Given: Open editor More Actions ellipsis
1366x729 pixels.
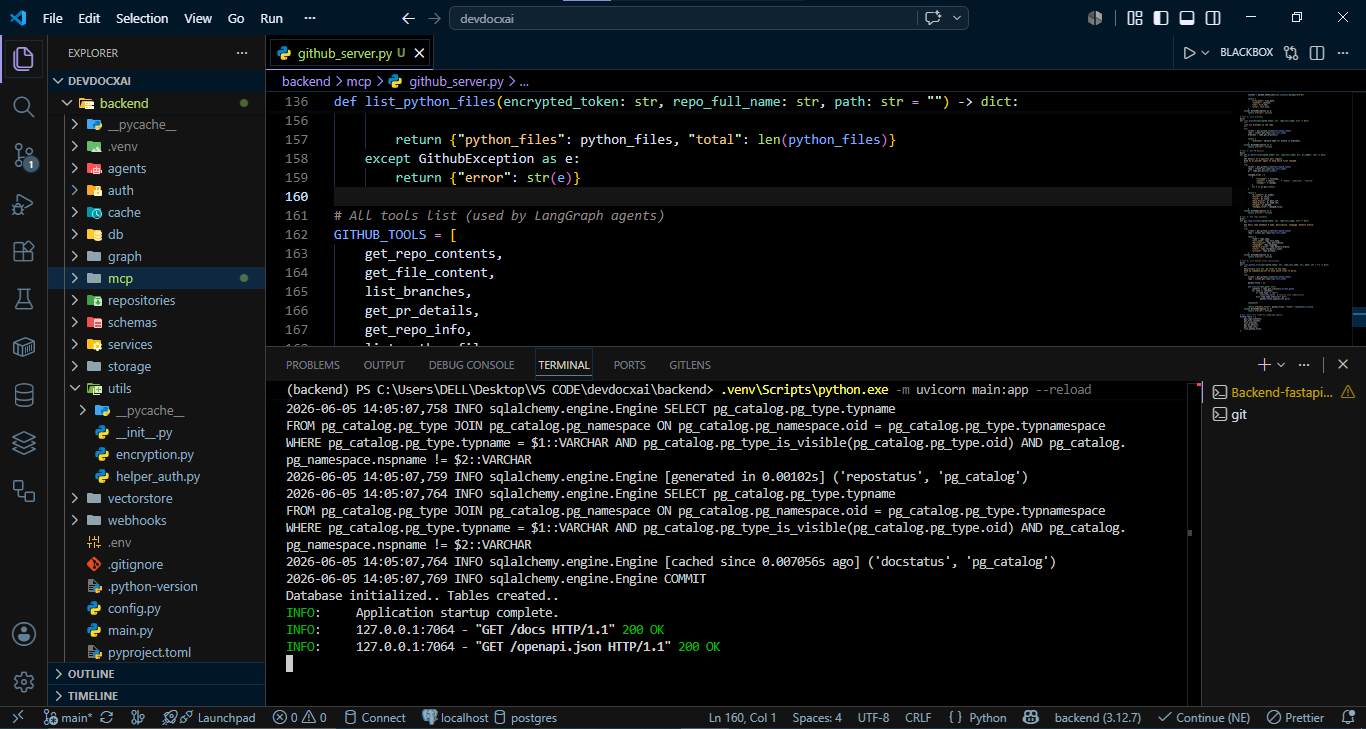Looking at the screenshot, I should (x=1343, y=53).
